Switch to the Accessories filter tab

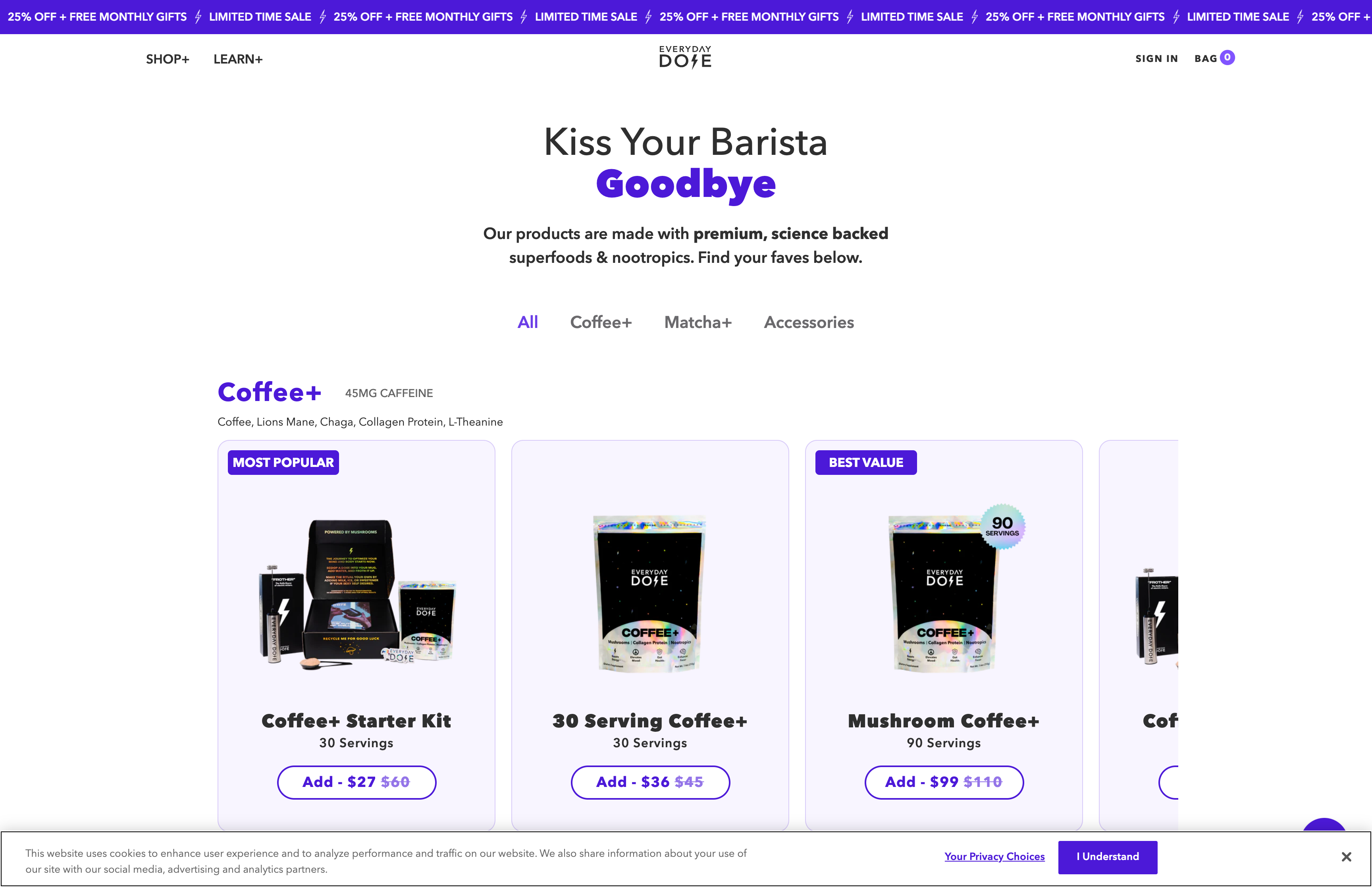[808, 322]
